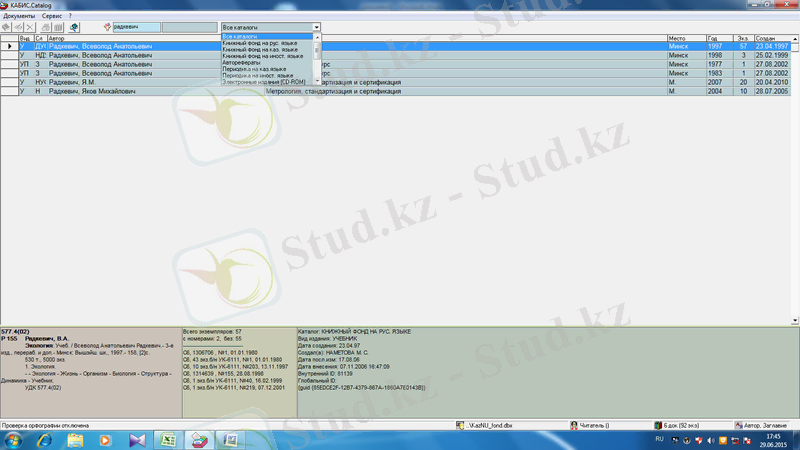The width and height of the screenshot is (800, 450).
Task: Click the catalog dropdown list scrollbar down arrow
Action: 317,81
